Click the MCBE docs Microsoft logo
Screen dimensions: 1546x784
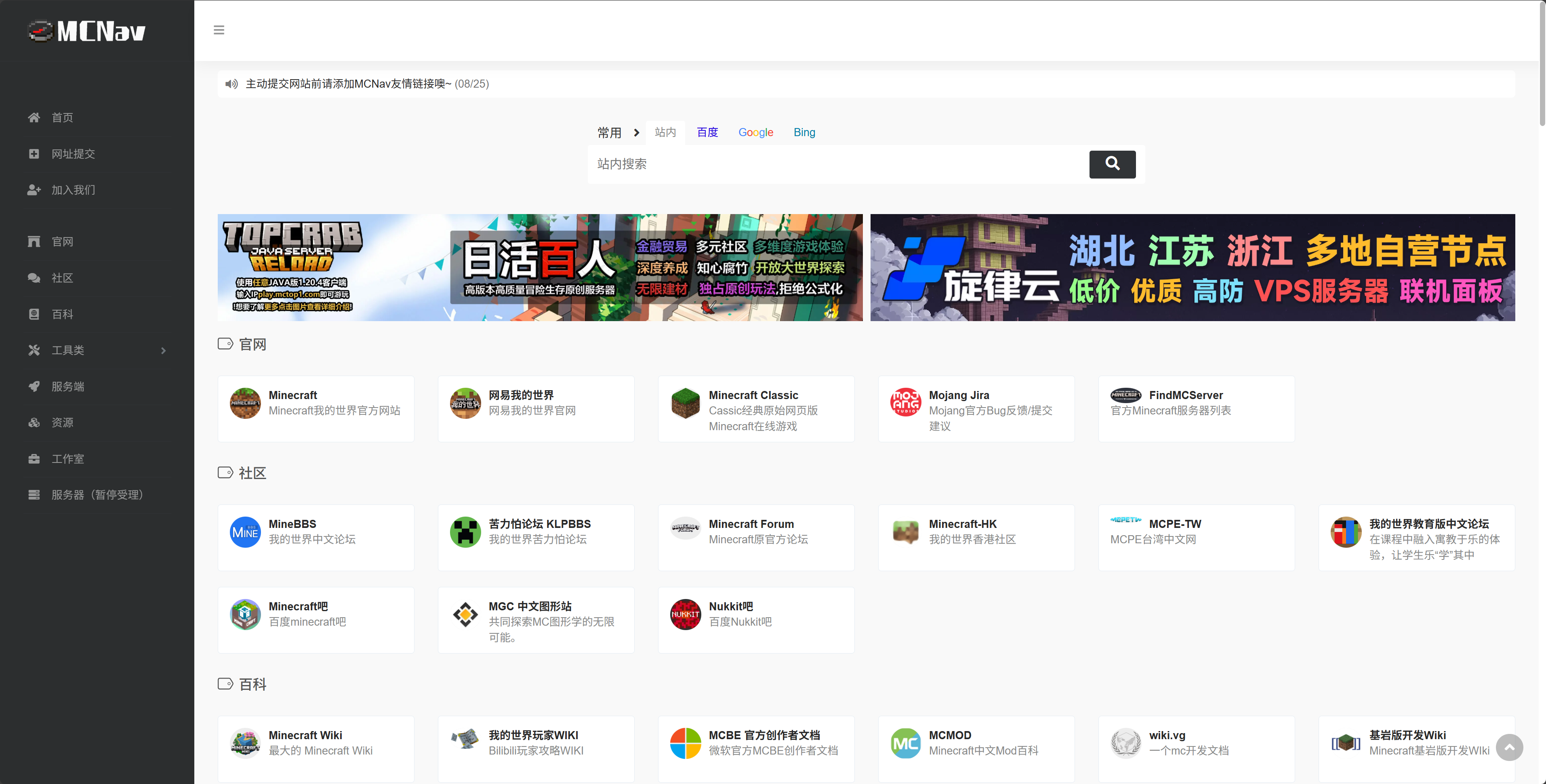[685, 743]
